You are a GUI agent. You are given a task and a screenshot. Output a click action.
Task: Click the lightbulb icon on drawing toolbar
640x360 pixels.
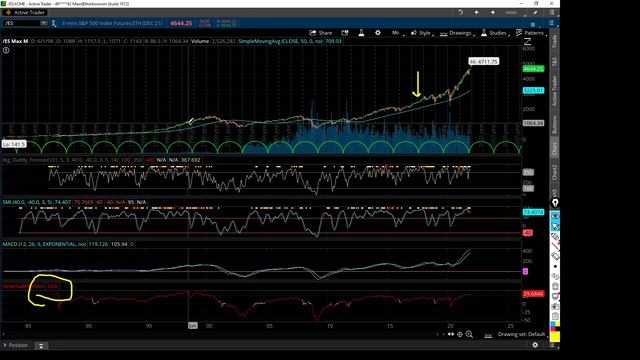coord(555,202)
